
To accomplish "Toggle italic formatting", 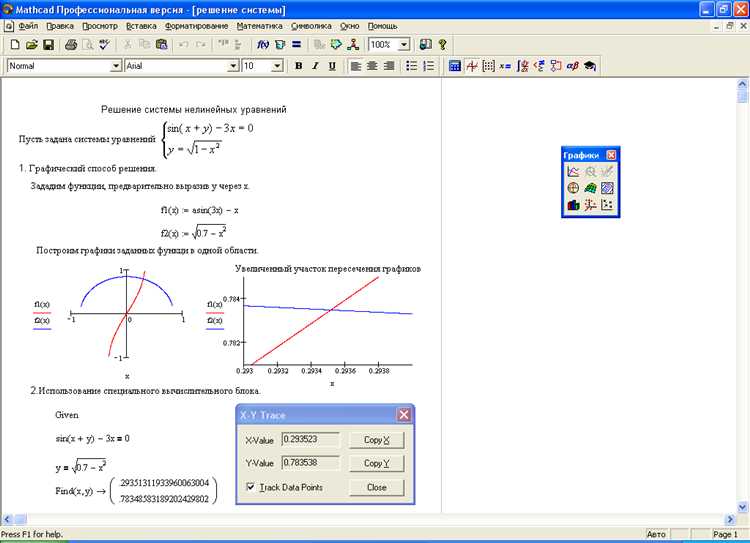I will (x=315, y=66).
